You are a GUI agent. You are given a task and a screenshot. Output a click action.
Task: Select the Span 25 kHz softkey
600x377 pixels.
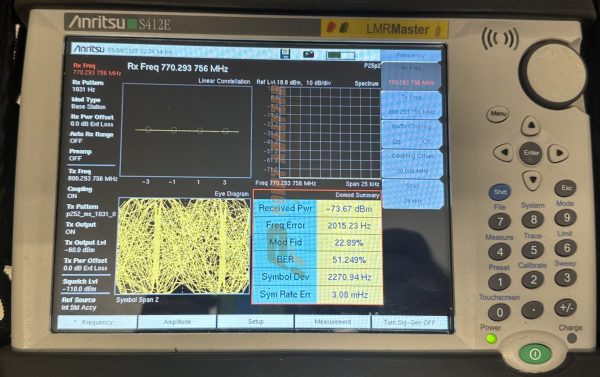click(x=412, y=193)
